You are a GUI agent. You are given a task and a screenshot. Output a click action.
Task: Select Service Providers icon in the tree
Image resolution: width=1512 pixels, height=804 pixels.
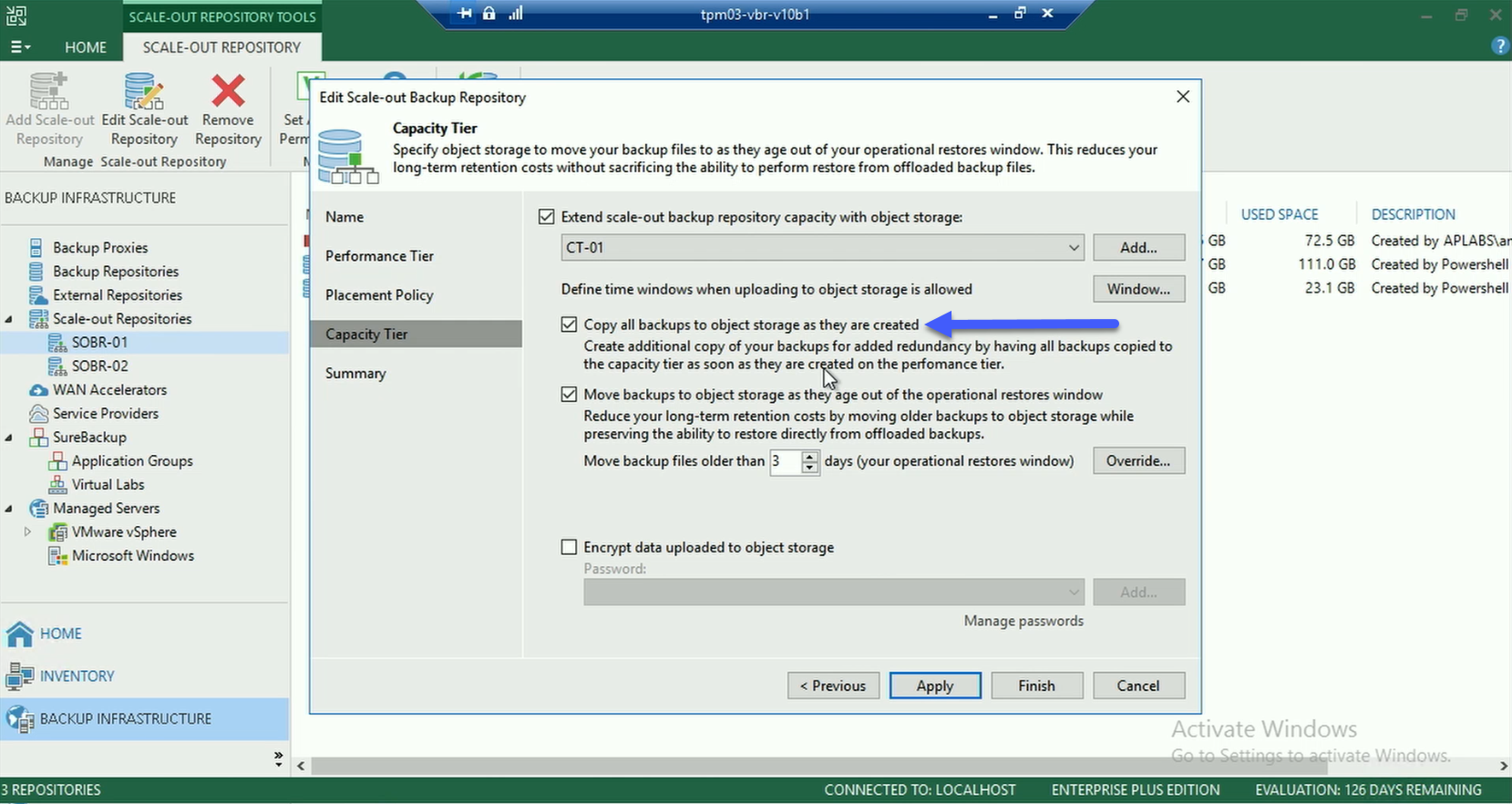click(x=38, y=414)
